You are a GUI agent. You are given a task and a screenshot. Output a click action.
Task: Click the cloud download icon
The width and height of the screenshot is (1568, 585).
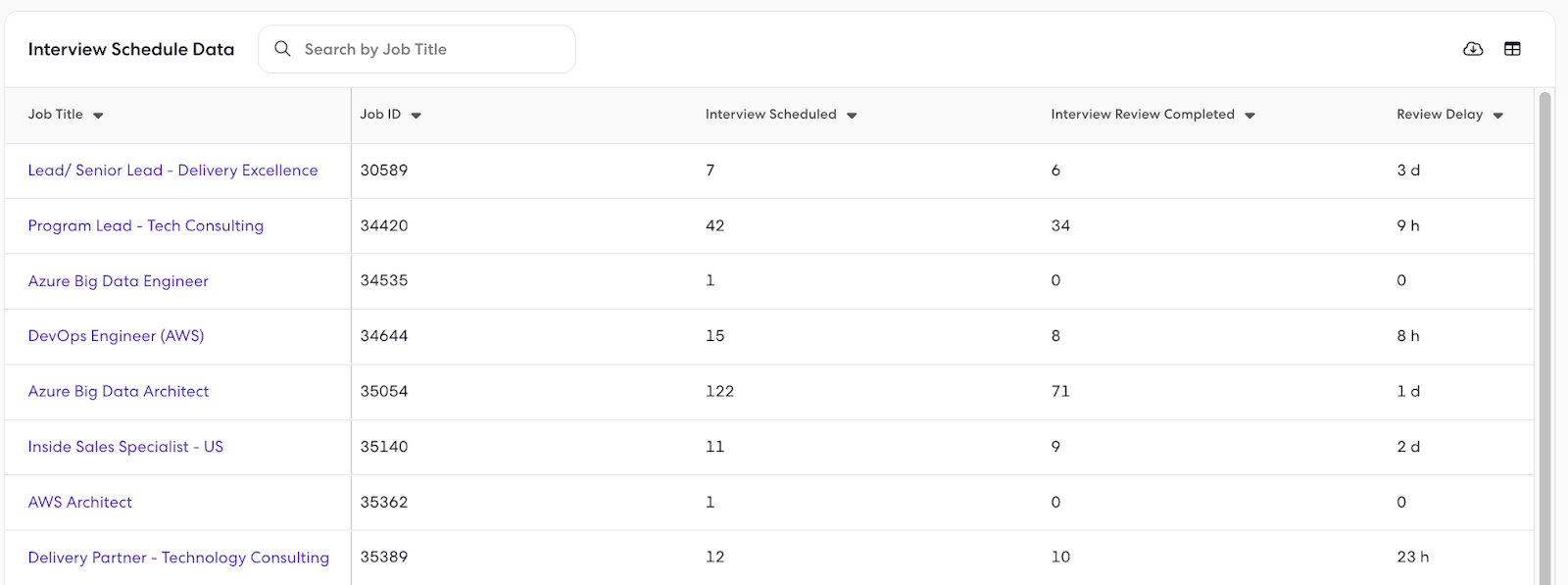click(x=1473, y=49)
